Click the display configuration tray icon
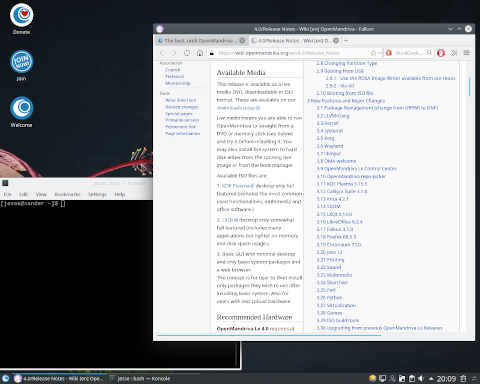Image resolution: width=480 pixels, height=384 pixels. (x=383, y=378)
